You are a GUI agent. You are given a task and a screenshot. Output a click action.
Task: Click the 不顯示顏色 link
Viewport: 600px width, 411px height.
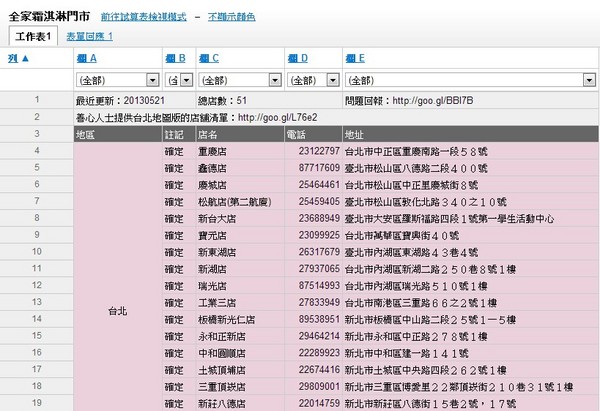(x=232, y=16)
